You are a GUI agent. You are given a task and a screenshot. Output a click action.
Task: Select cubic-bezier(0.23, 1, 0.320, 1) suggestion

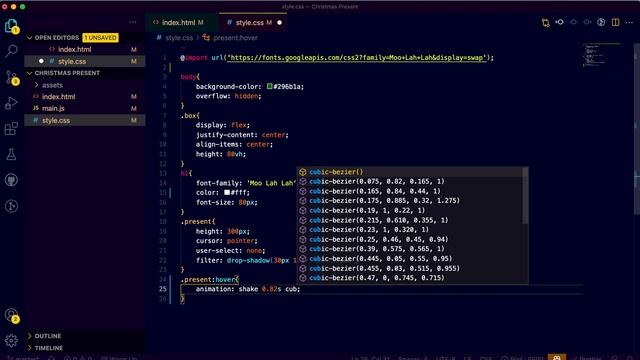(410, 230)
